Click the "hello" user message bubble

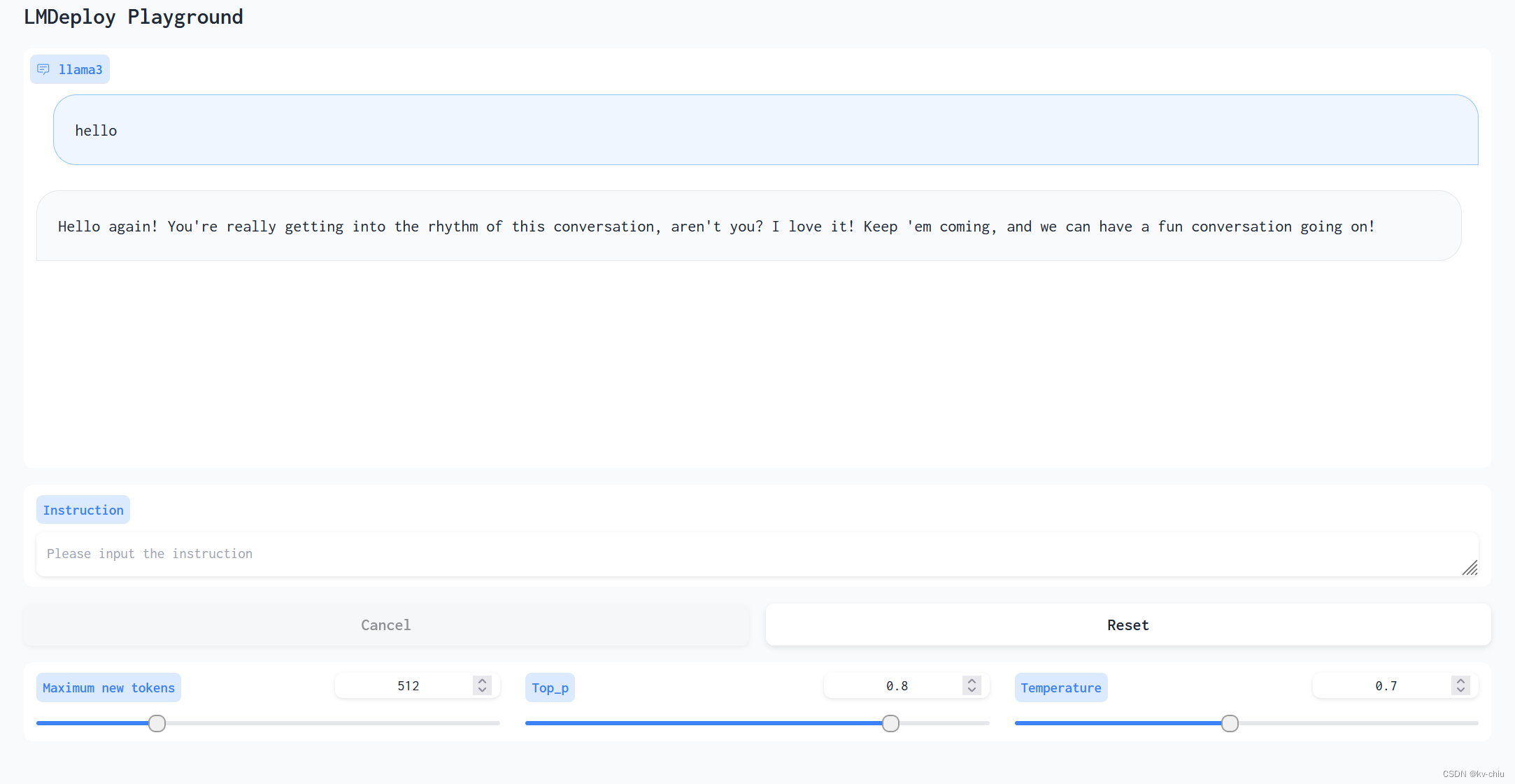[x=765, y=130]
